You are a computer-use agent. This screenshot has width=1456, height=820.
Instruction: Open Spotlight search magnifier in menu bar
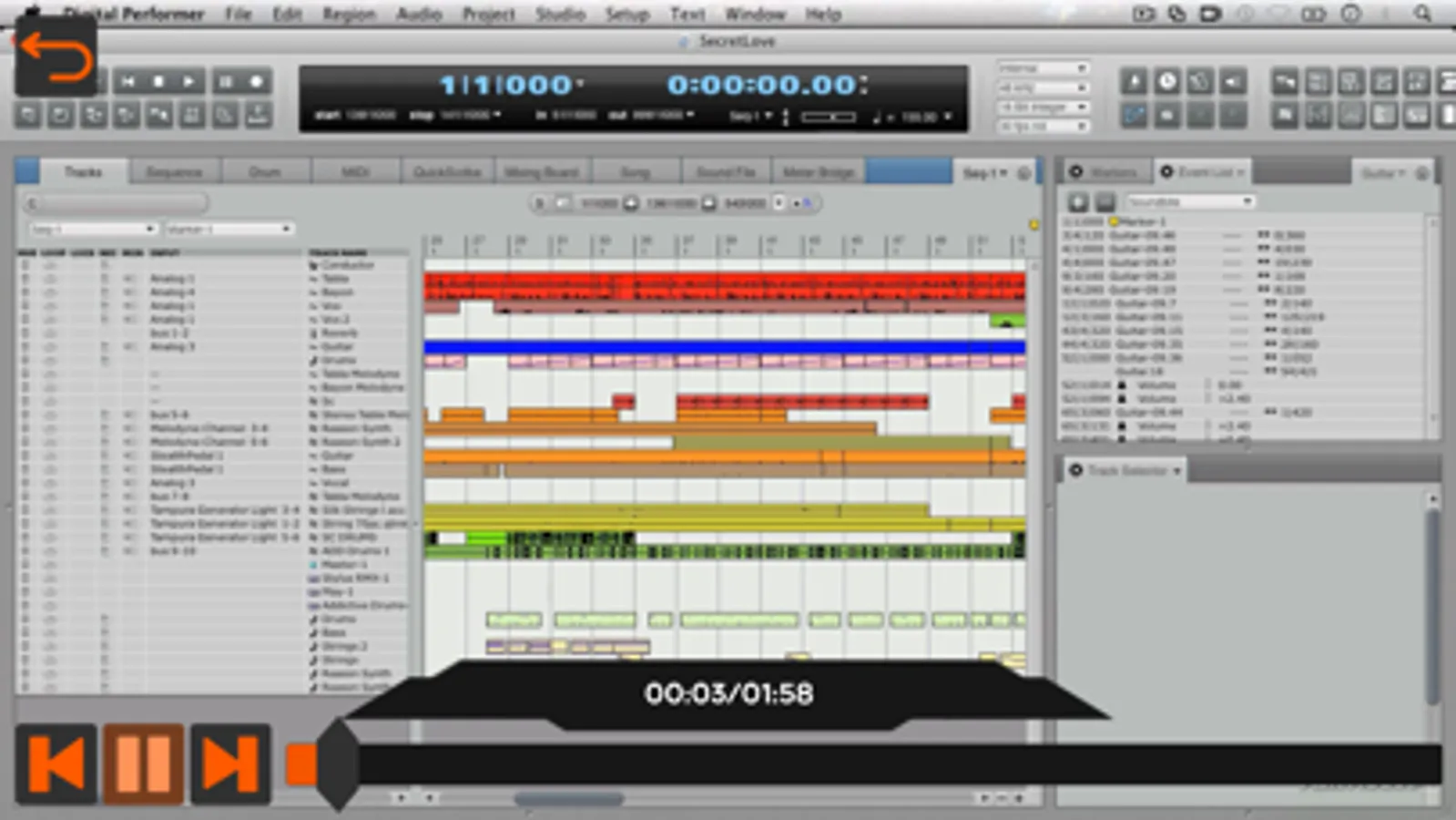(x=1421, y=14)
